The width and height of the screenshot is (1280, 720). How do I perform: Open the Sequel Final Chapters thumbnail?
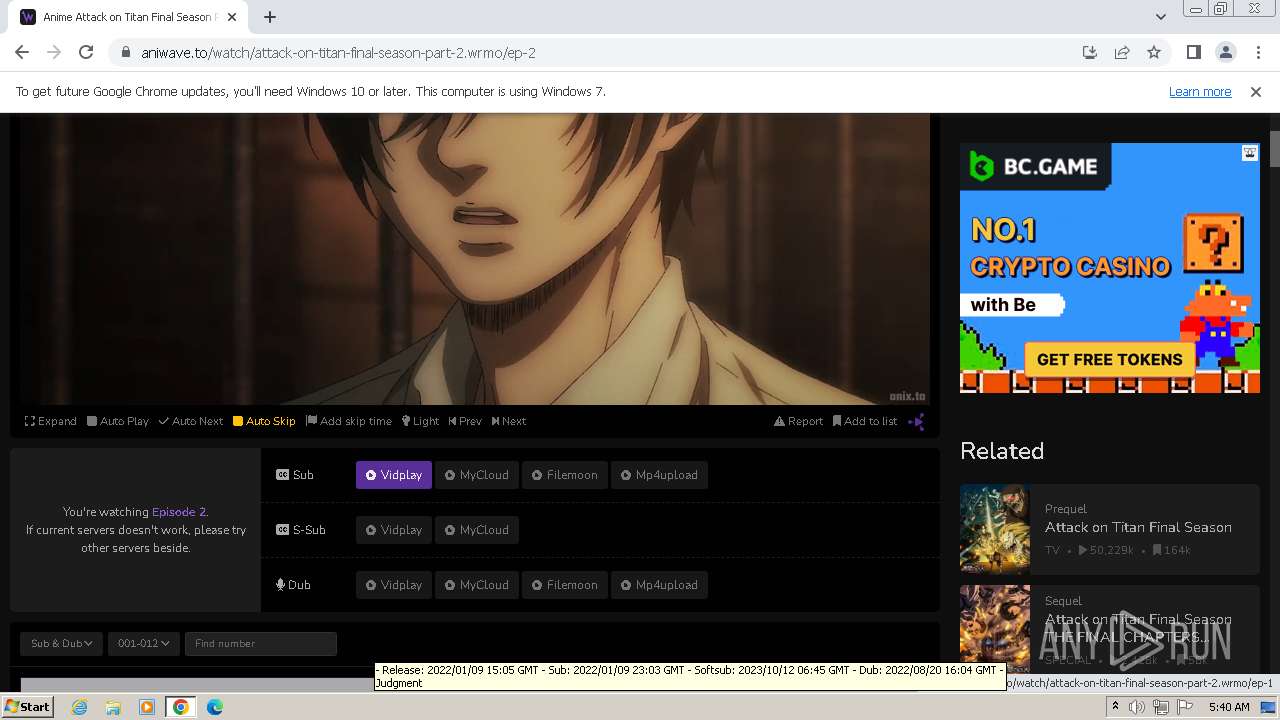point(995,628)
